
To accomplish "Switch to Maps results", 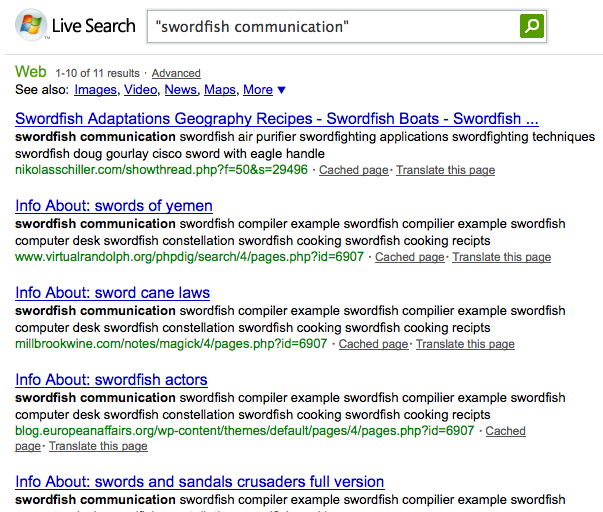I will coord(220,90).
